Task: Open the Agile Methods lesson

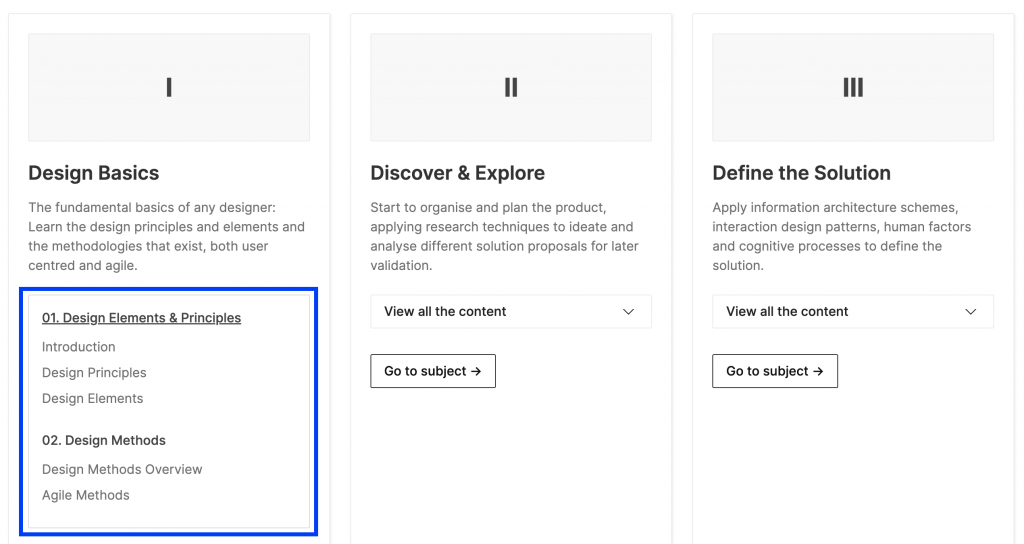Action: (x=86, y=495)
